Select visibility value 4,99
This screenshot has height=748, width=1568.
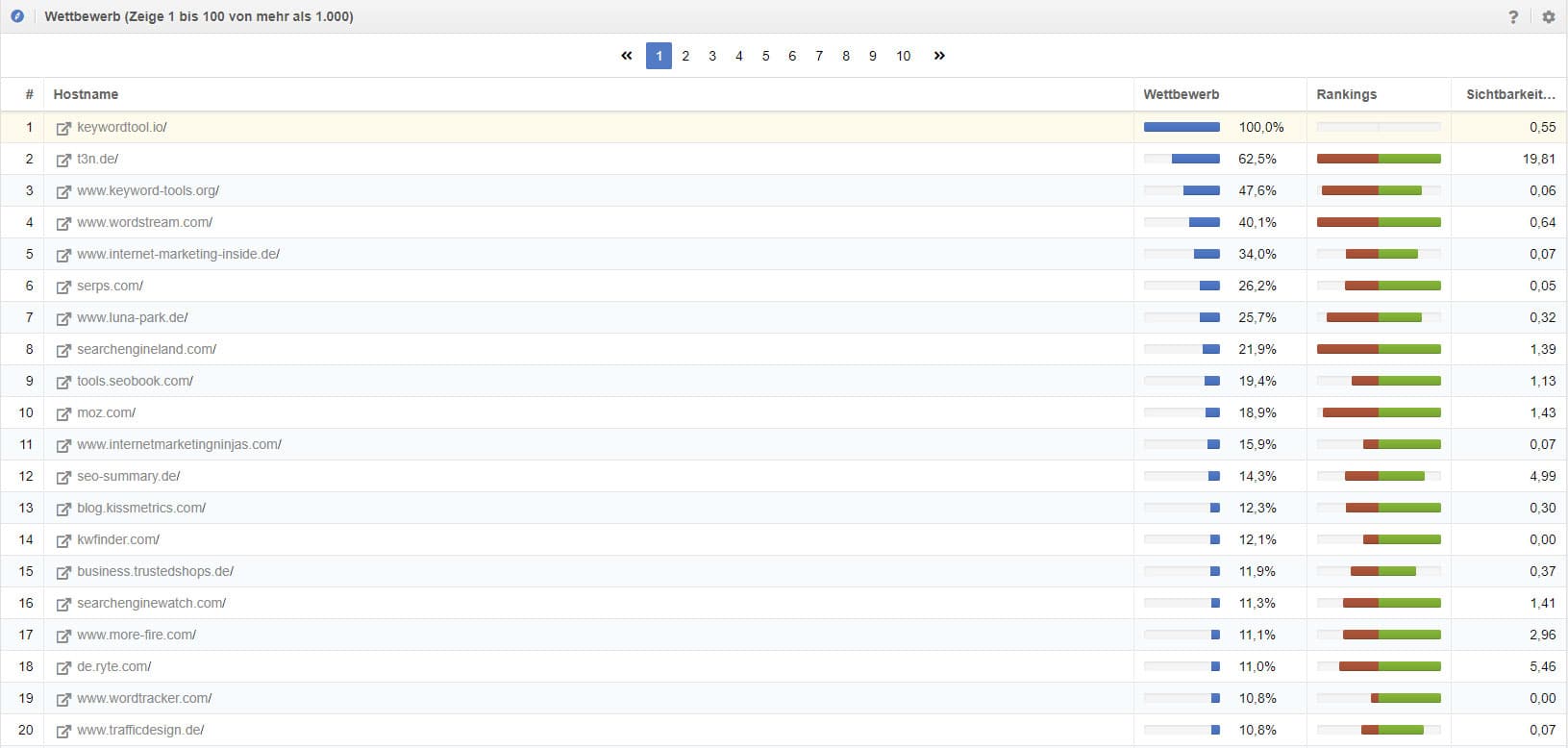click(x=1542, y=476)
